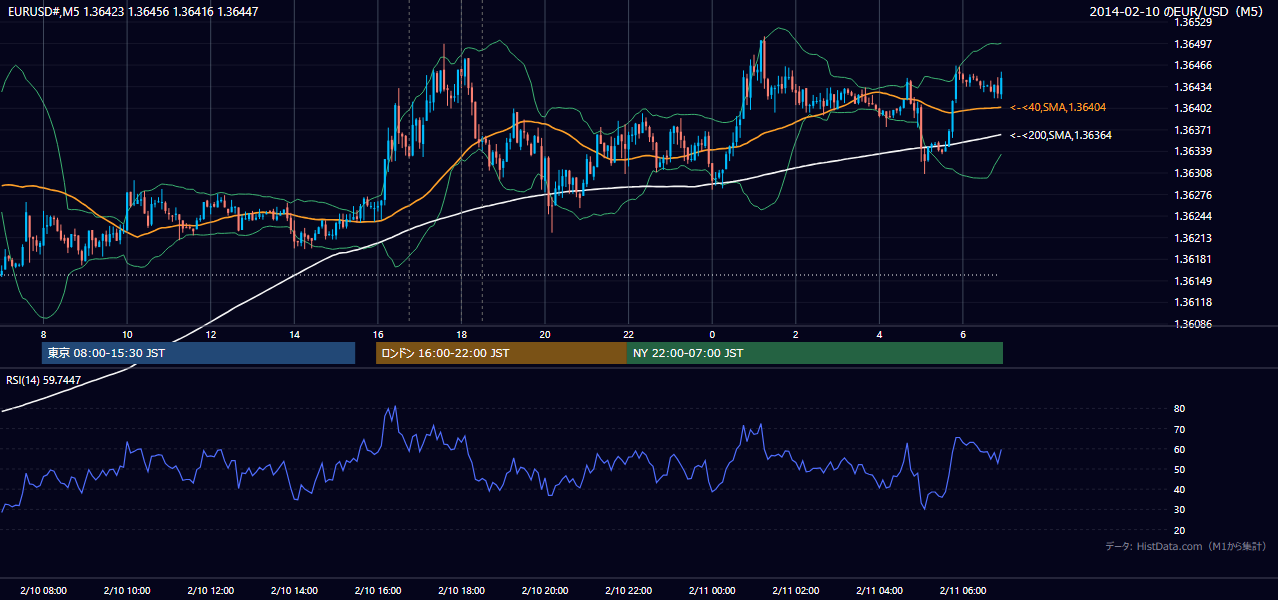
Task: Select the ロンドン 16:00-22:00 JST session bar
Action: [501, 353]
